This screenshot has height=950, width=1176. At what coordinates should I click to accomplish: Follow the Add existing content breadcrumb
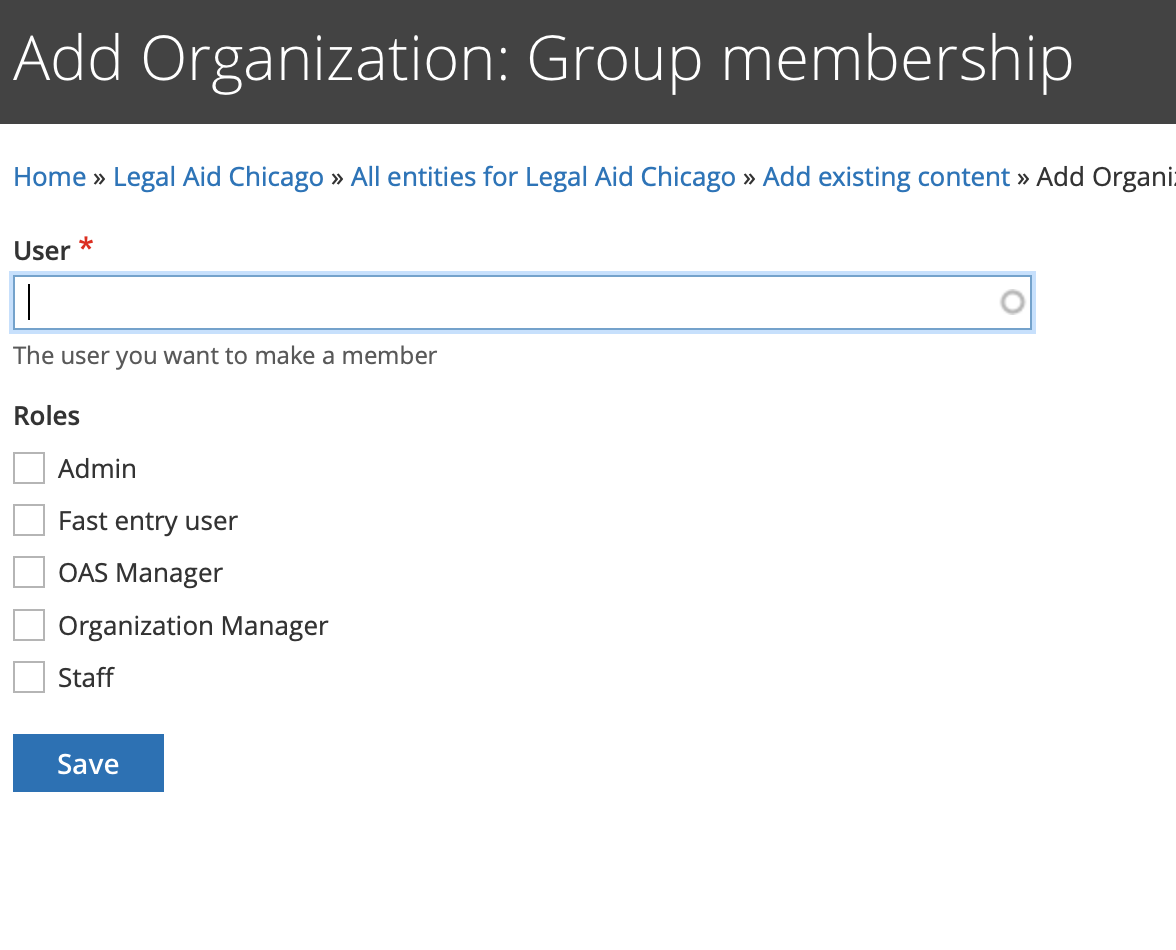[886, 177]
